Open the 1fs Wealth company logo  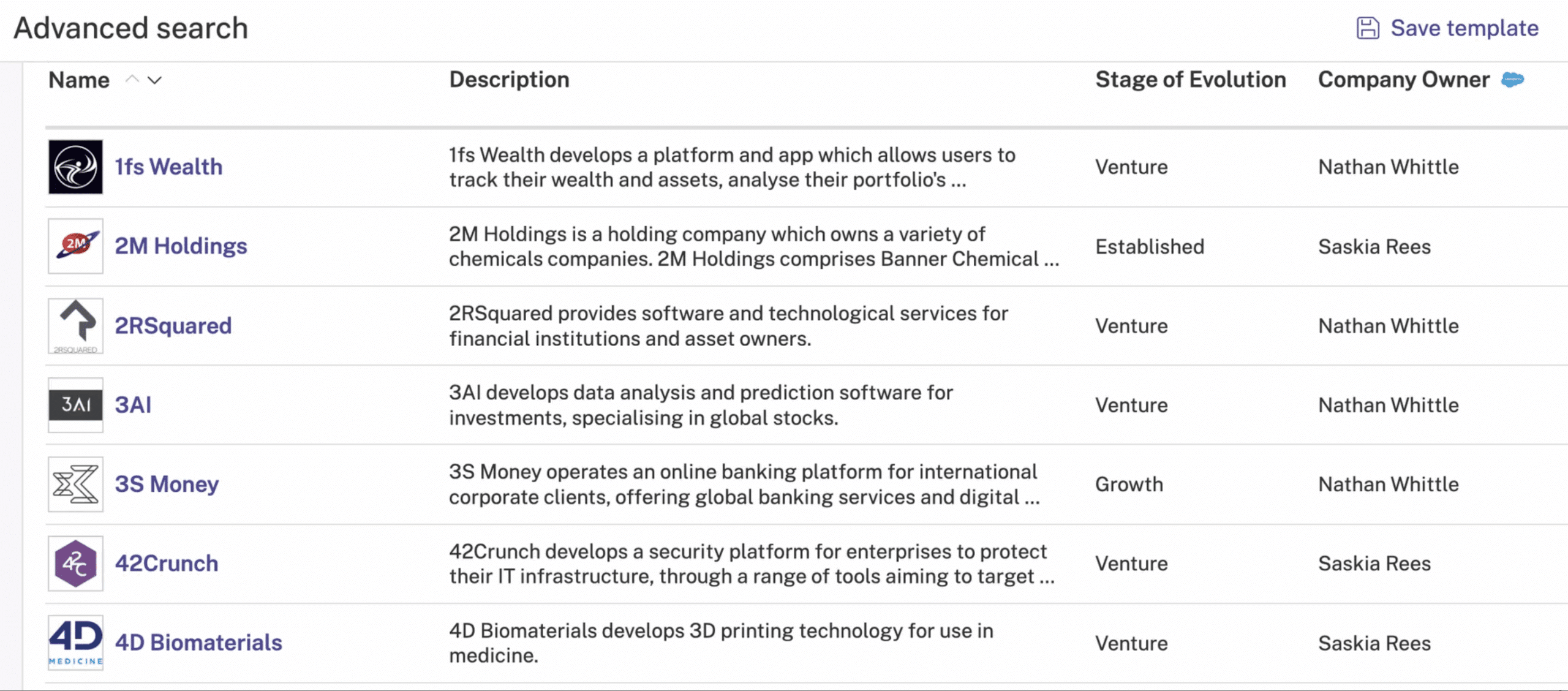(x=76, y=167)
